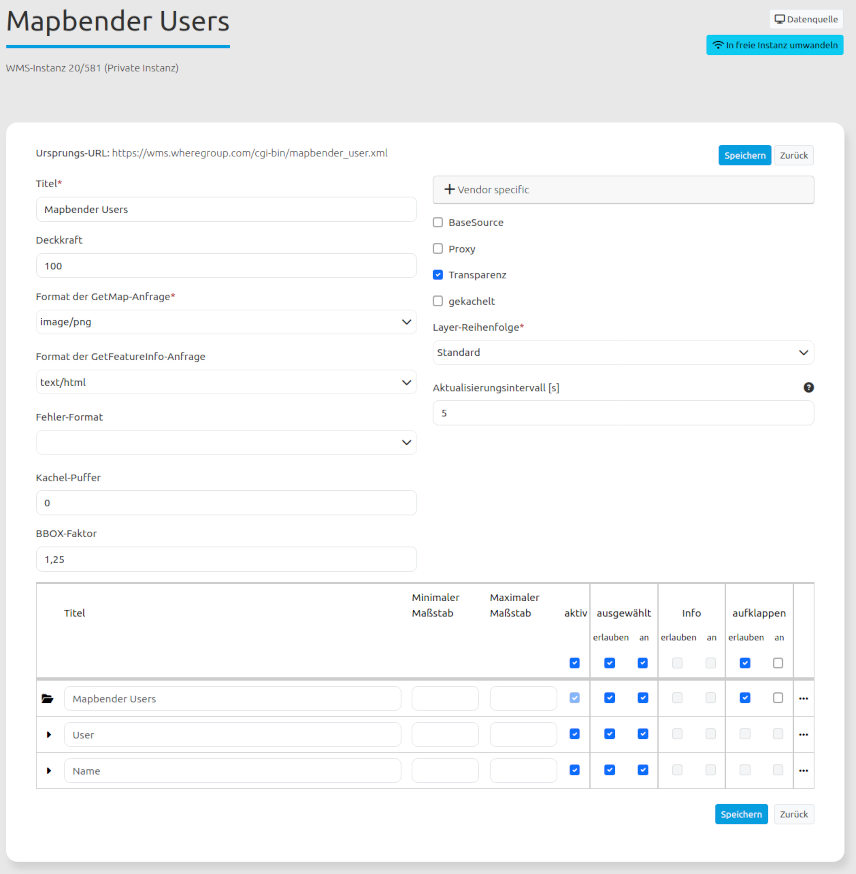The width and height of the screenshot is (856, 874).
Task: Open the Fehler-Format dropdown
Action: [226, 442]
